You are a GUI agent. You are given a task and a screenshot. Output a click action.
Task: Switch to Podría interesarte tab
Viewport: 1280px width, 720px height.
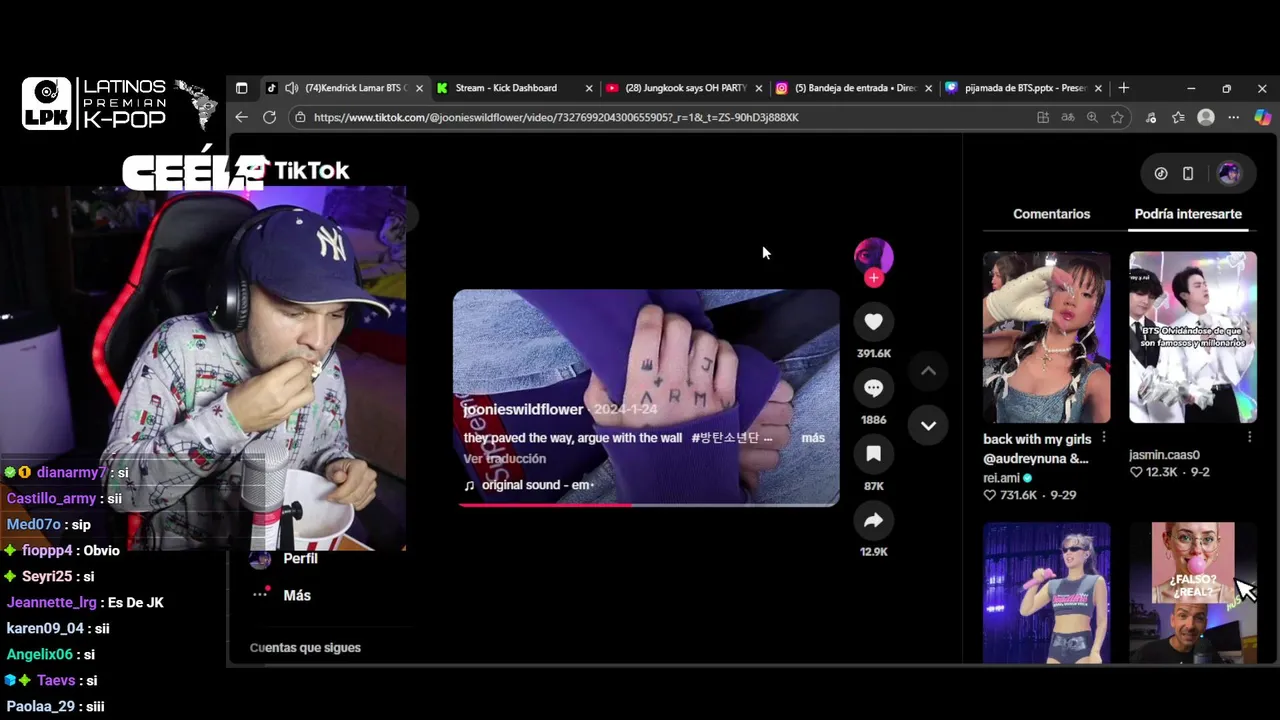1188,214
